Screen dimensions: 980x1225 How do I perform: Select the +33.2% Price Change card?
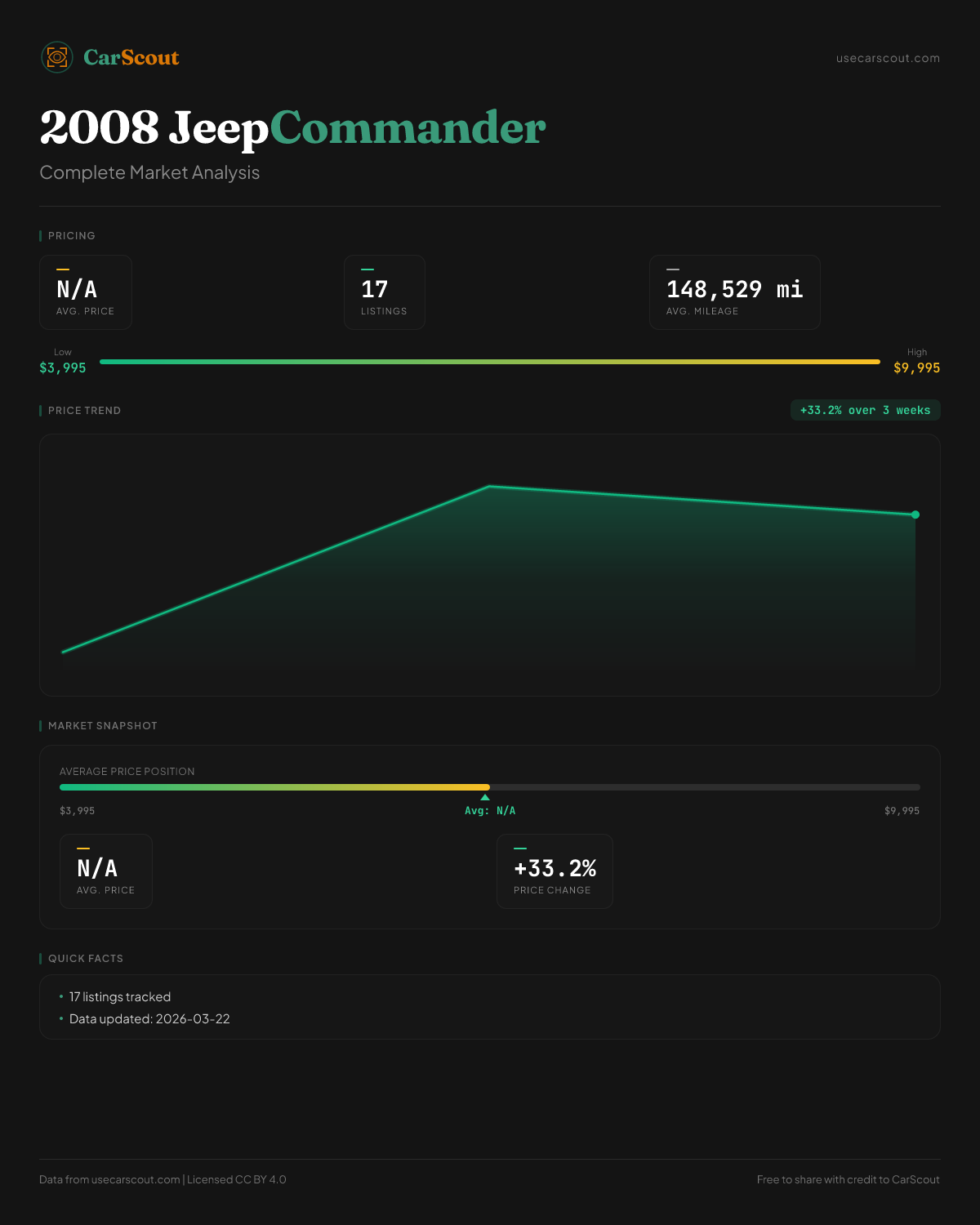[x=555, y=871]
